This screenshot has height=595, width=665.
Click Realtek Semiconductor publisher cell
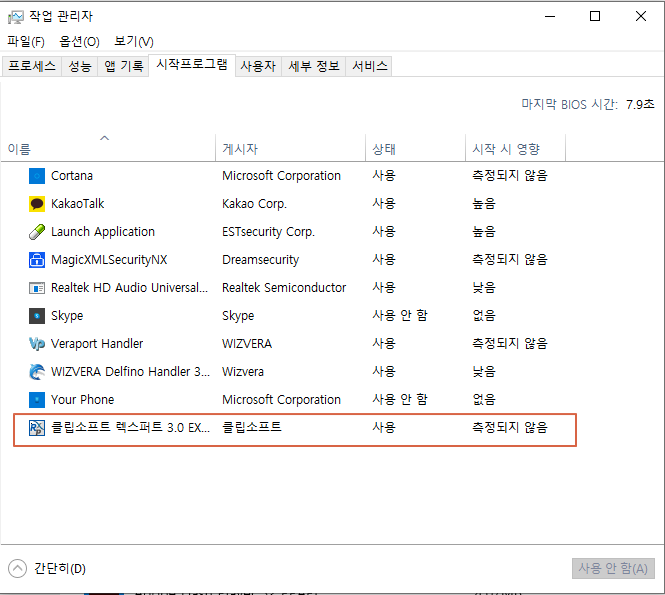(x=284, y=288)
